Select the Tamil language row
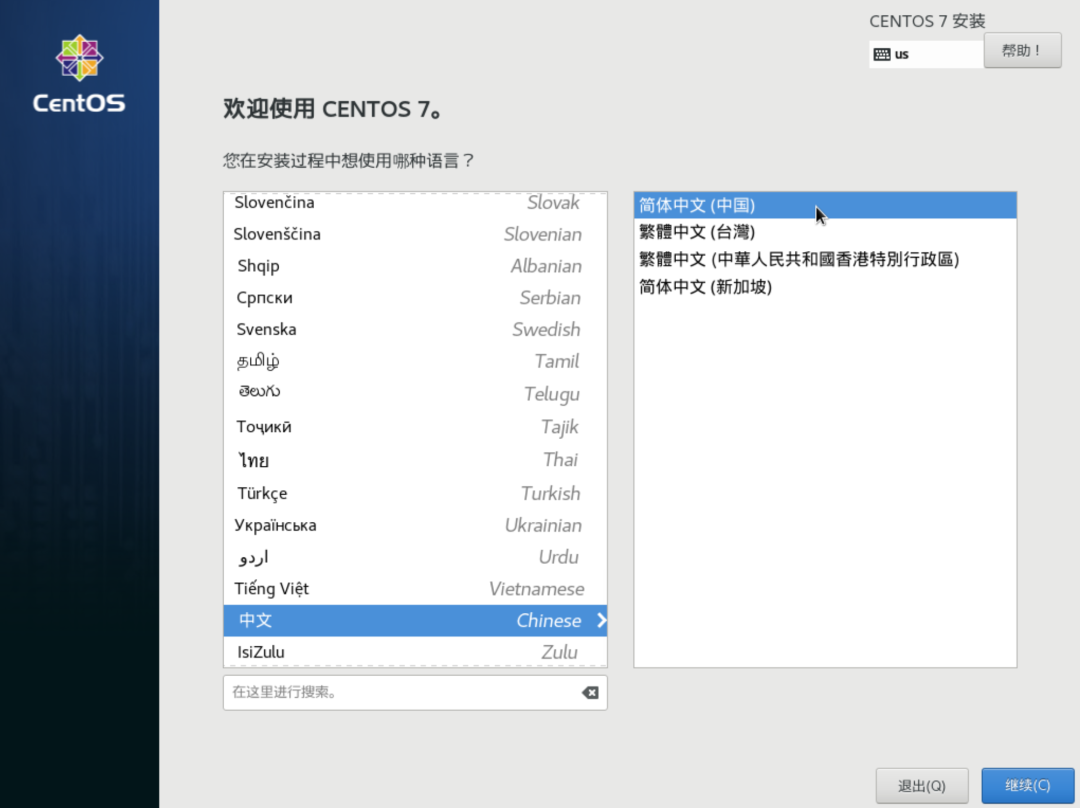1080x808 pixels. (415, 361)
